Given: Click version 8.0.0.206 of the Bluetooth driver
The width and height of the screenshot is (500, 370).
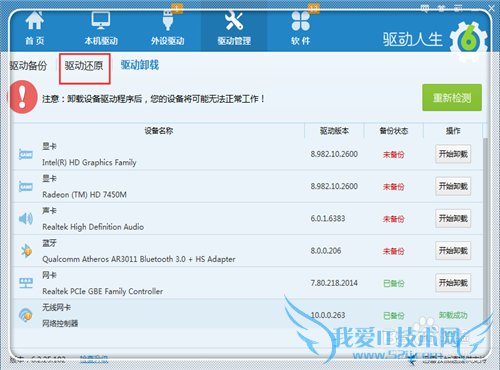Looking at the screenshot, I should (326, 251).
